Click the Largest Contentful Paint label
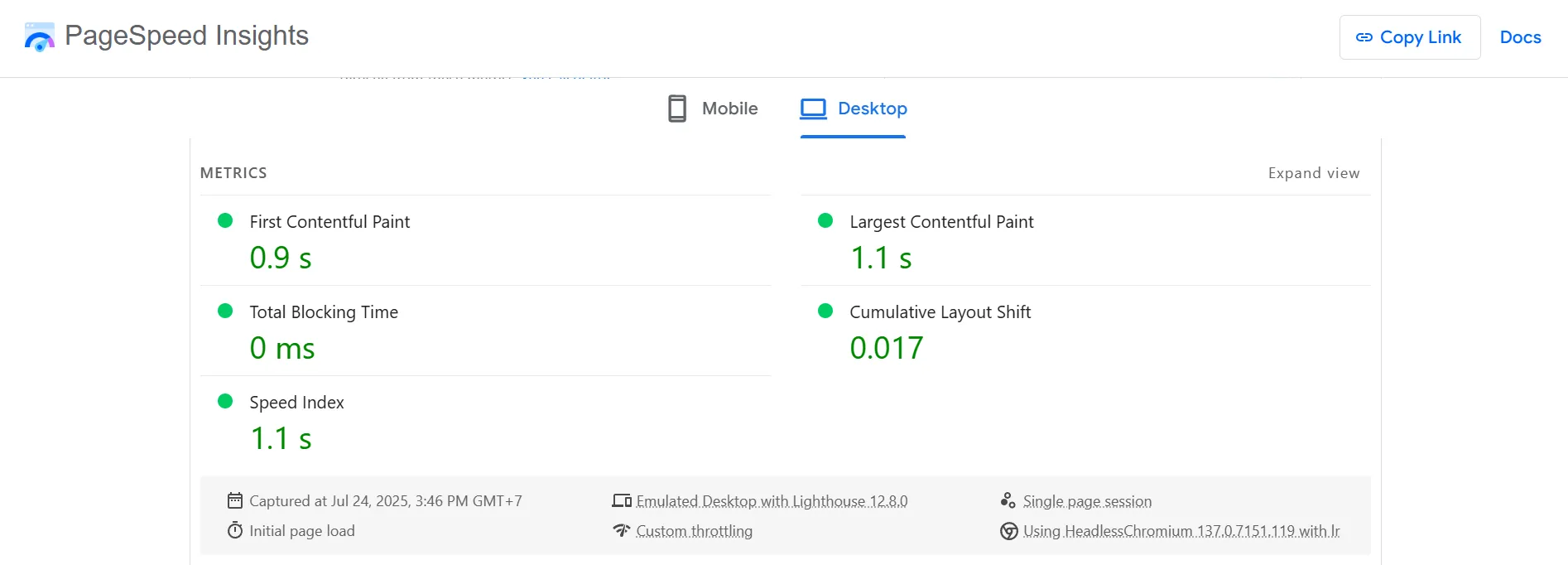Screen dimensions: 1568x565 click(x=941, y=222)
